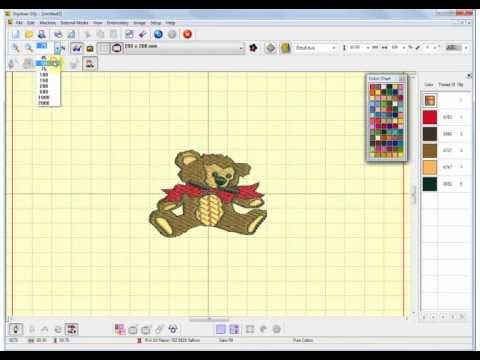The image size is (480, 360).
Task: Select the first zoom magnifier tool
Action: click(x=15, y=48)
